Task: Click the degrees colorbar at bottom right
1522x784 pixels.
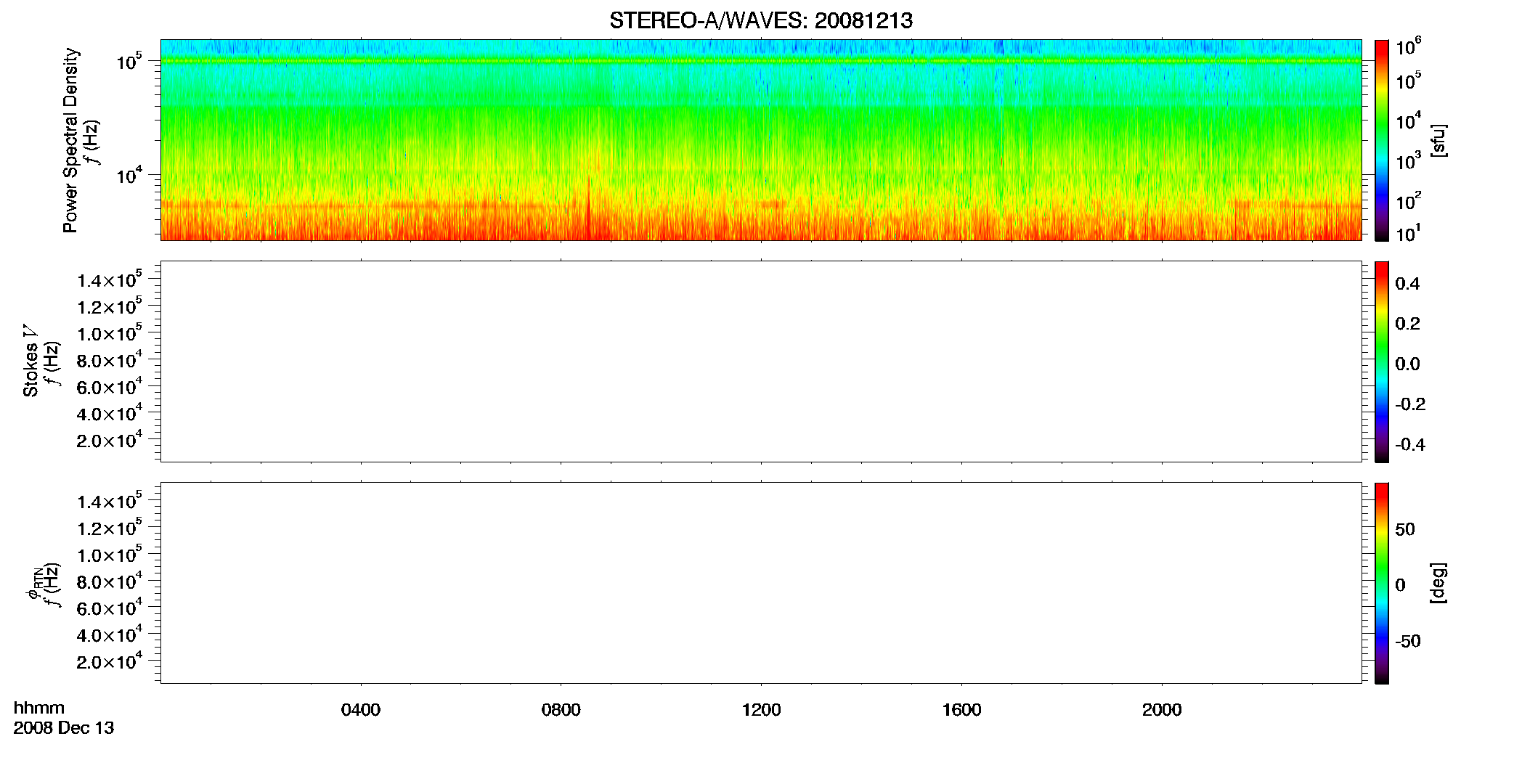Action: 1382,583
